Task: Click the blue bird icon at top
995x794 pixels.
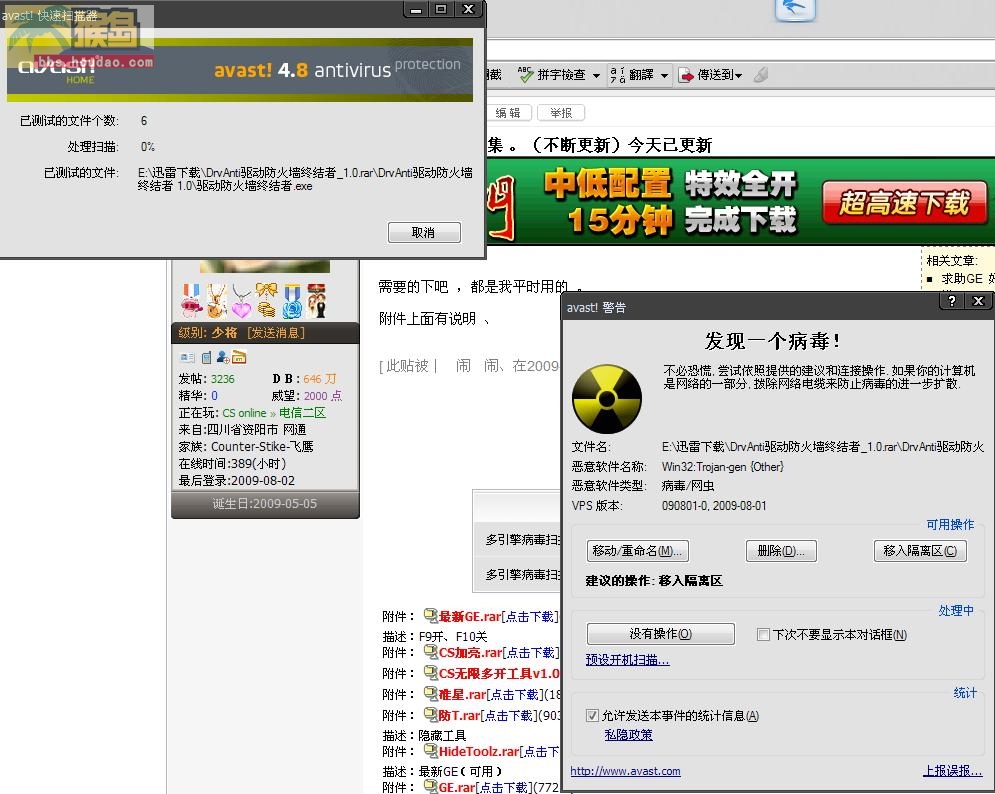Action: click(x=795, y=8)
